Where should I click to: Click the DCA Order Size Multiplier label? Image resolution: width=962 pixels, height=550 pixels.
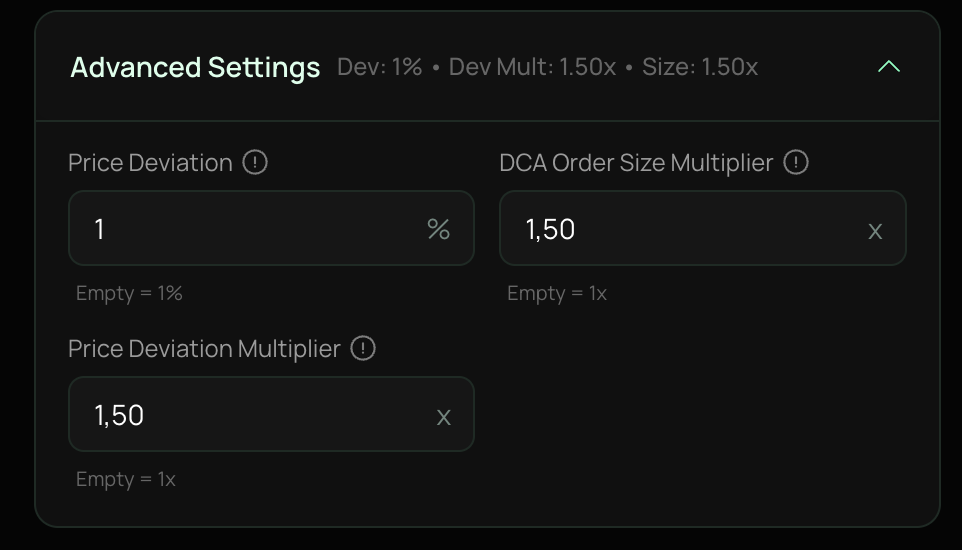pos(636,163)
